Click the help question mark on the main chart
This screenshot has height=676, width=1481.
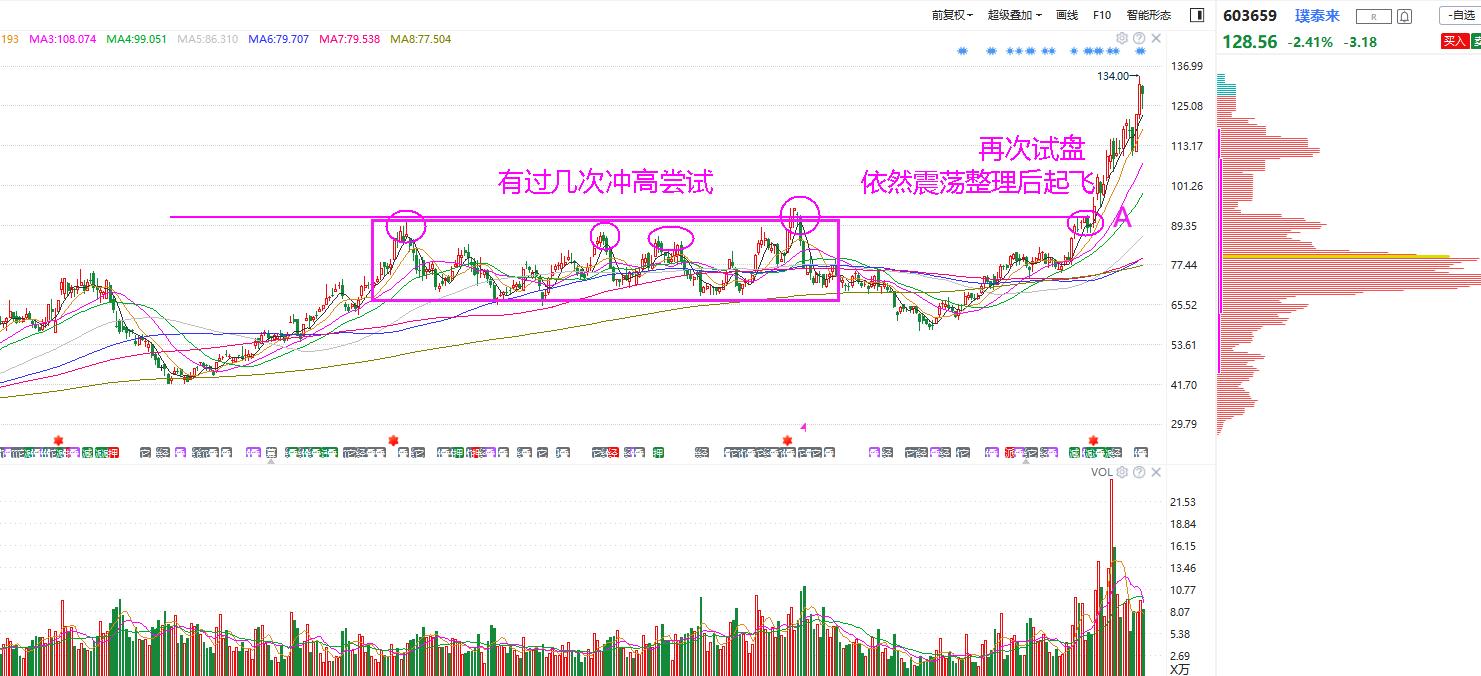[x=1139, y=38]
